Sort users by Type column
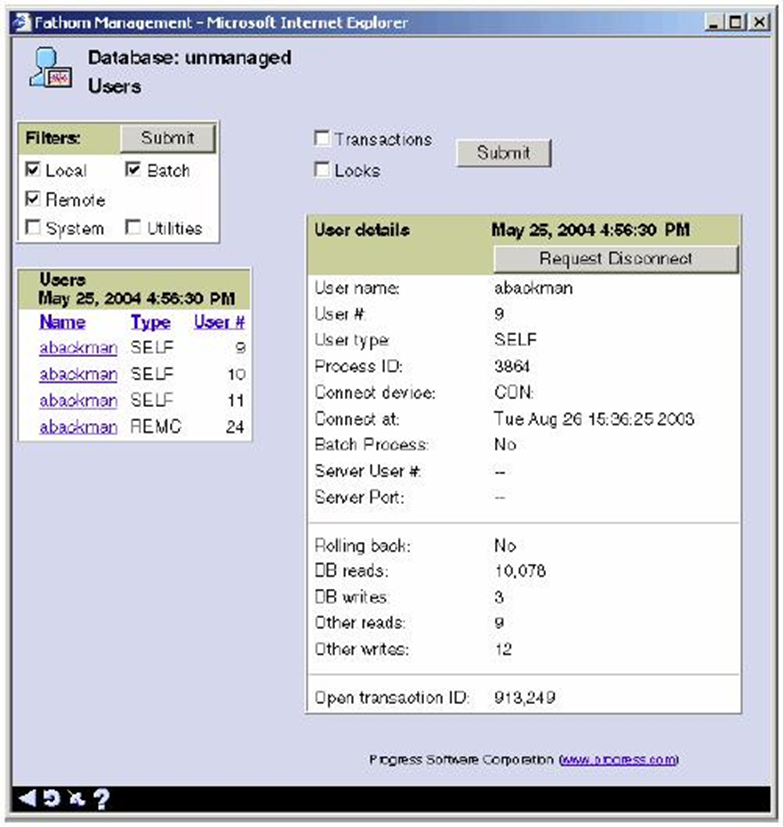 (150, 322)
